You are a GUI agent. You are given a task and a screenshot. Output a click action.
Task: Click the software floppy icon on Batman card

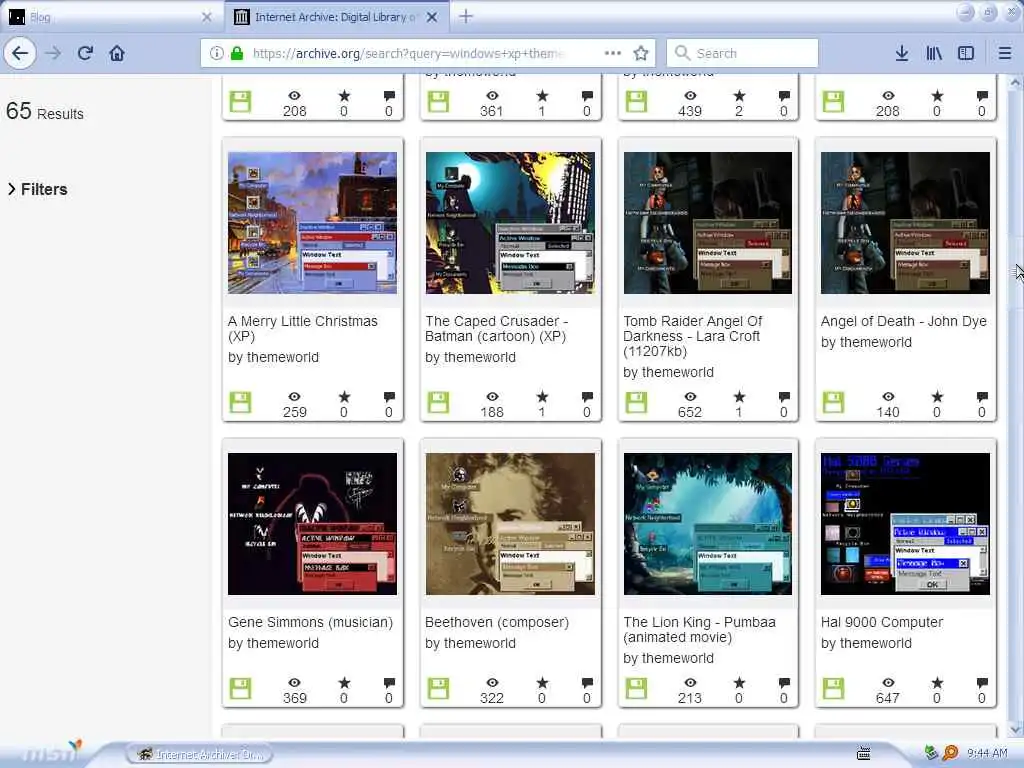[x=438, y=402]
